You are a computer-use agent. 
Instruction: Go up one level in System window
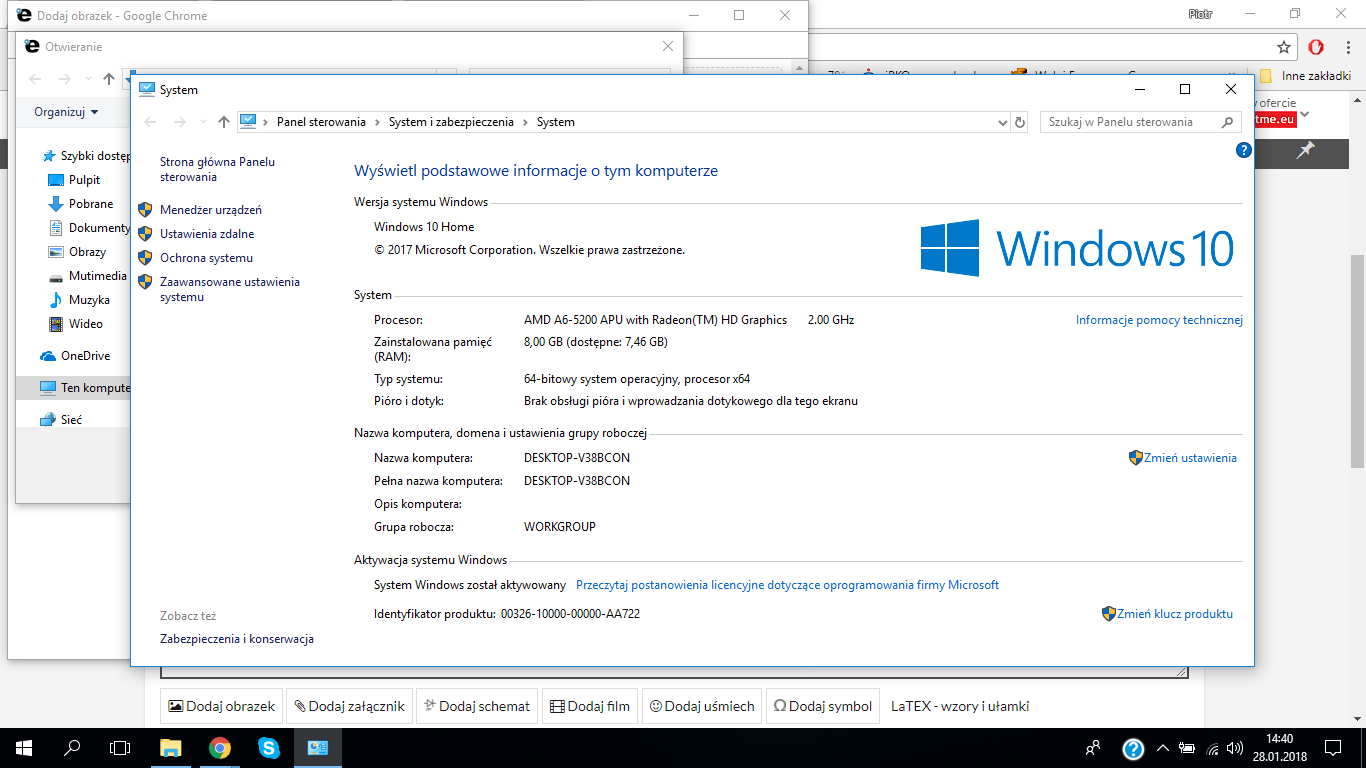coord(224,122)
